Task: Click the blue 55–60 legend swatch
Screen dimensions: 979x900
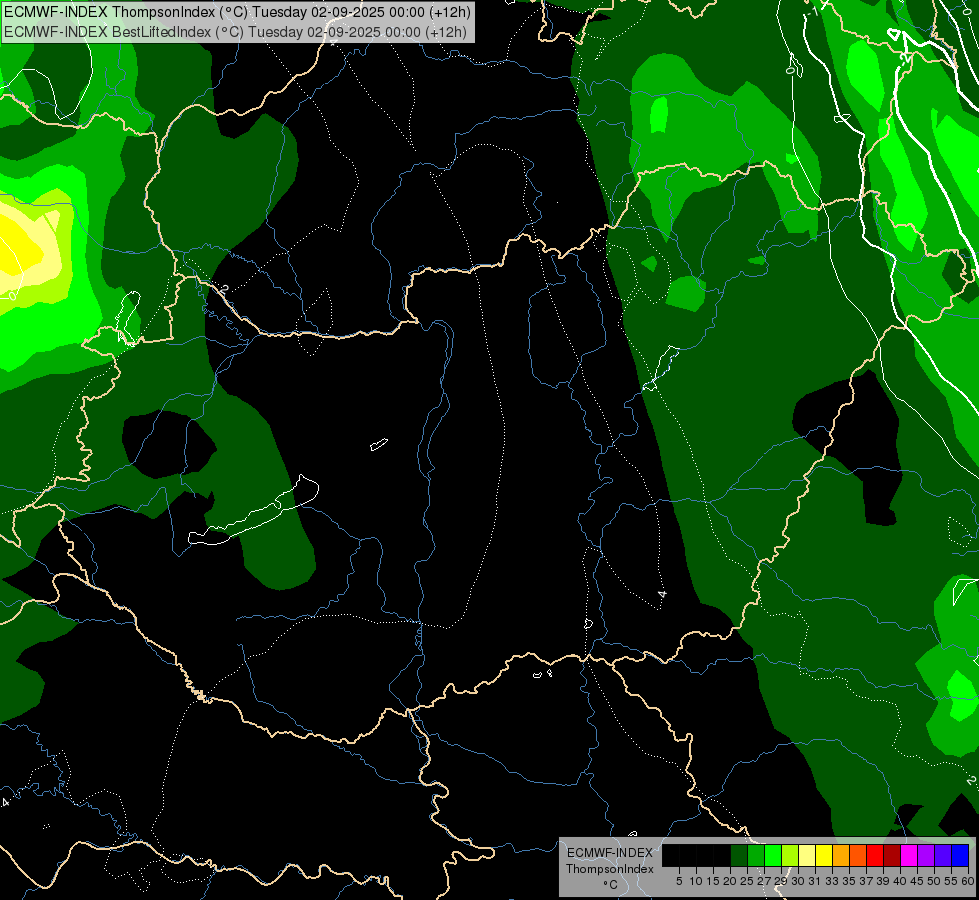Action: [960, 855]
